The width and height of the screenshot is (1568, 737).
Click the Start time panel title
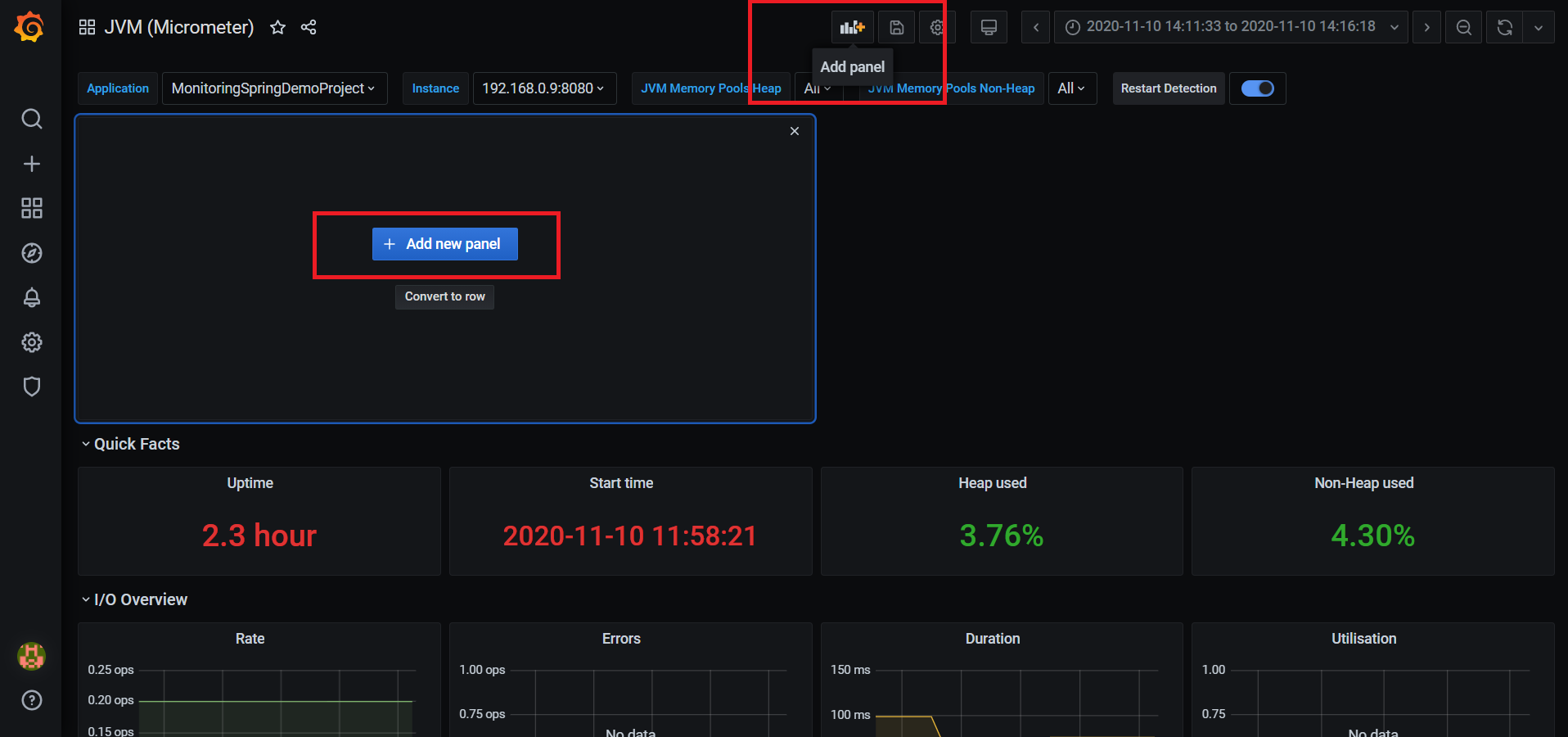(x=621, y=483)
